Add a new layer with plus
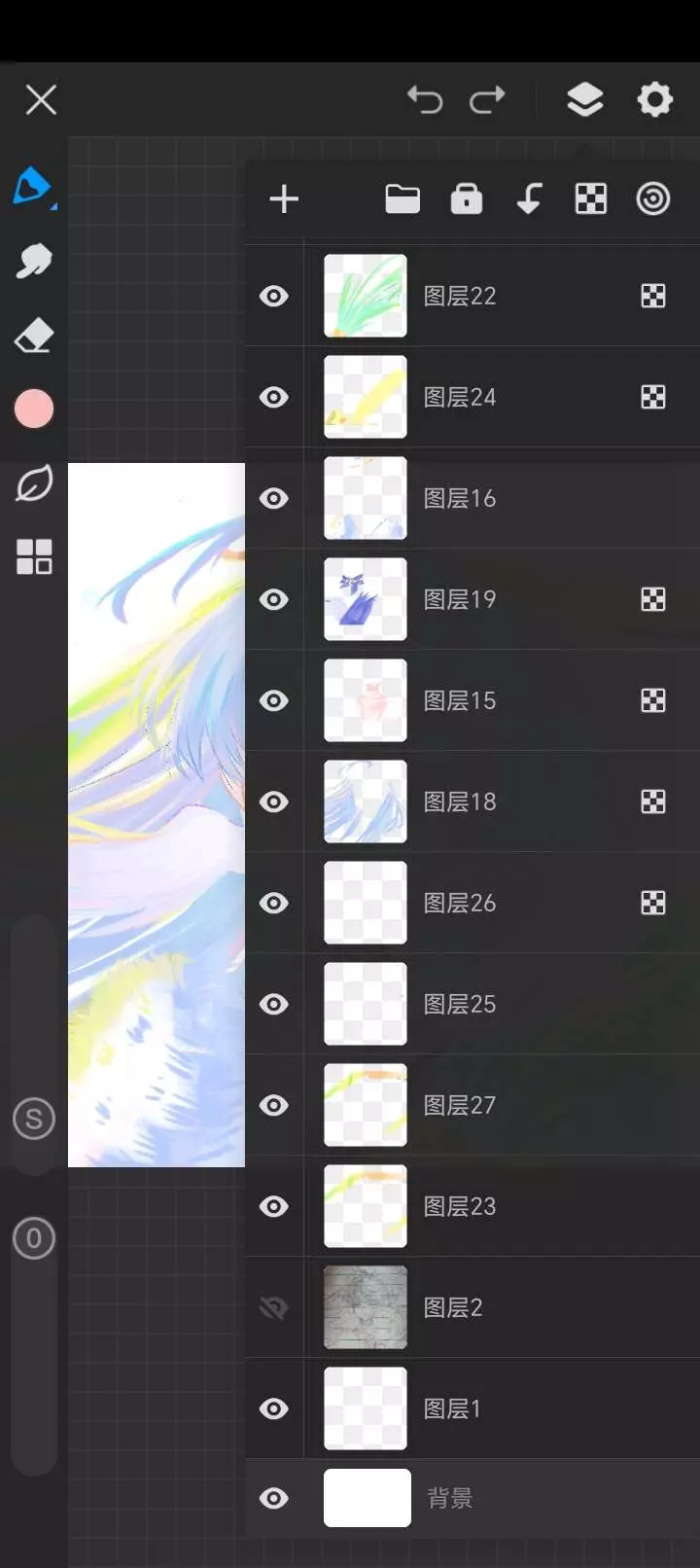The width and height of the screenshot is (700, 1568). tap(284, 199)
